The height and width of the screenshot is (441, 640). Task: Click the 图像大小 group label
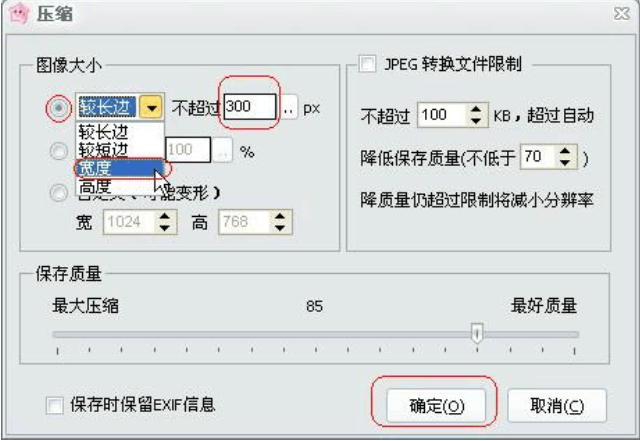(x=69, y=65)
